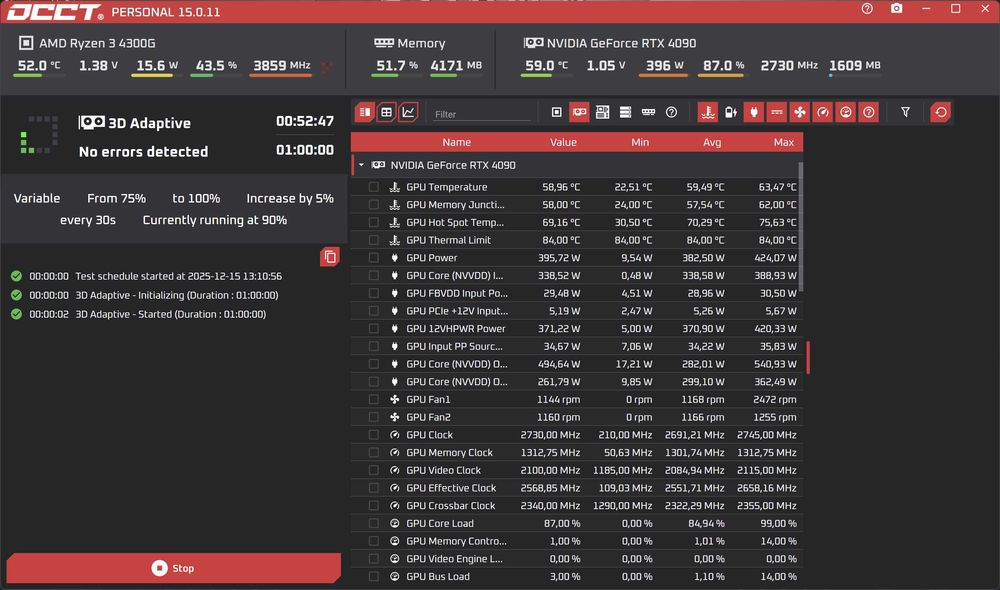
Task: Sort by the Avg column header
Action: click(712, 142)
